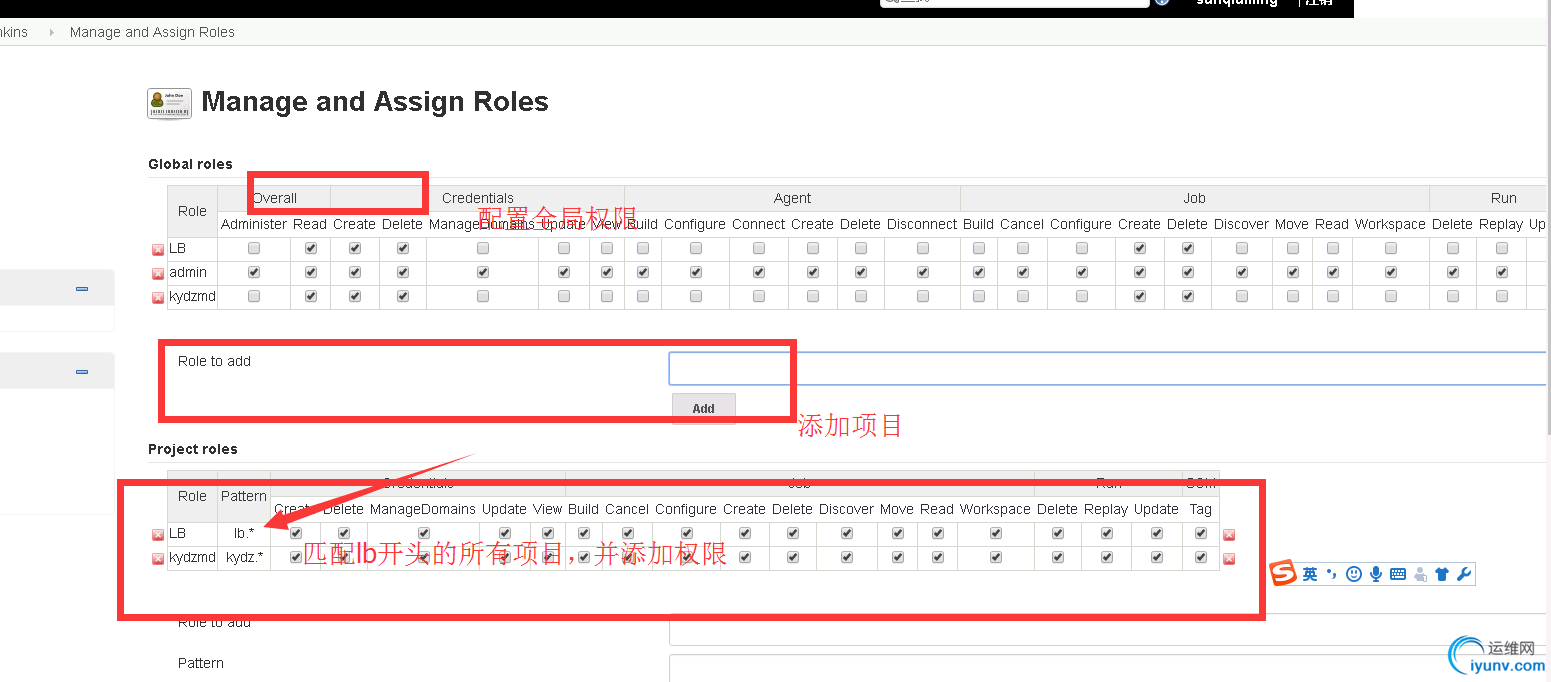Click the lb.* pattern cell
This screenshot has height=682, width=1551.
[244, 534]
